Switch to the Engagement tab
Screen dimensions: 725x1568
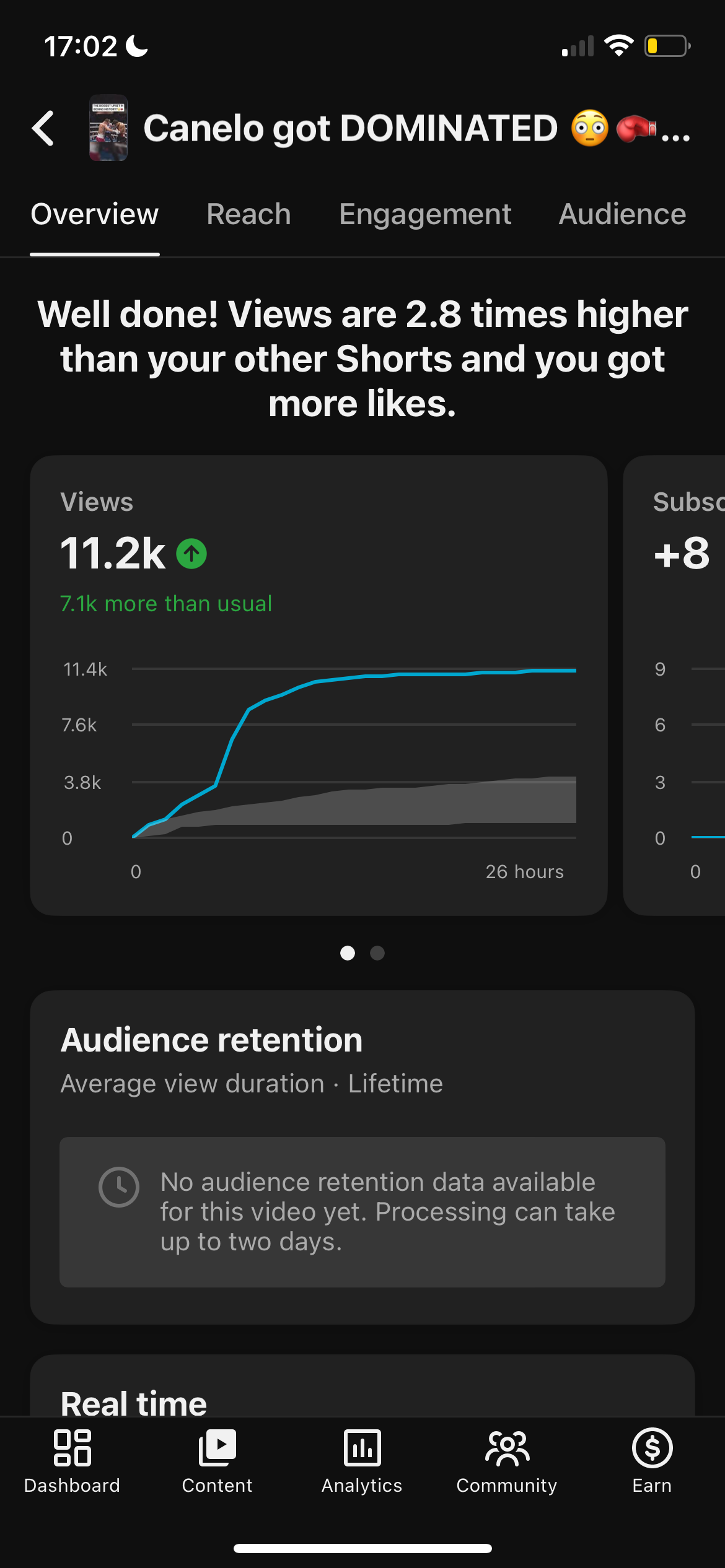[425, 214]
